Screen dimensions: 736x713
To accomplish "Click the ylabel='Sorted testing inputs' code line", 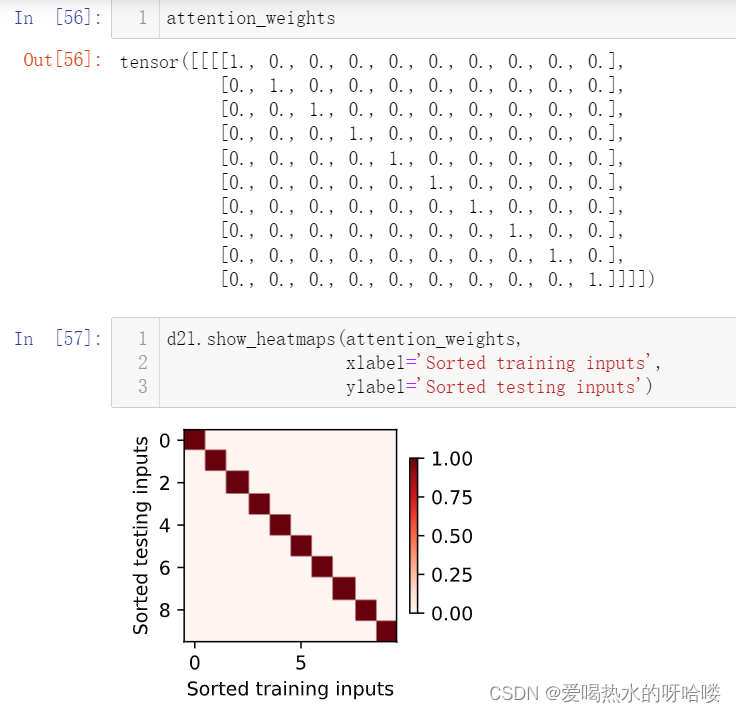I will [x=499, y=387].
